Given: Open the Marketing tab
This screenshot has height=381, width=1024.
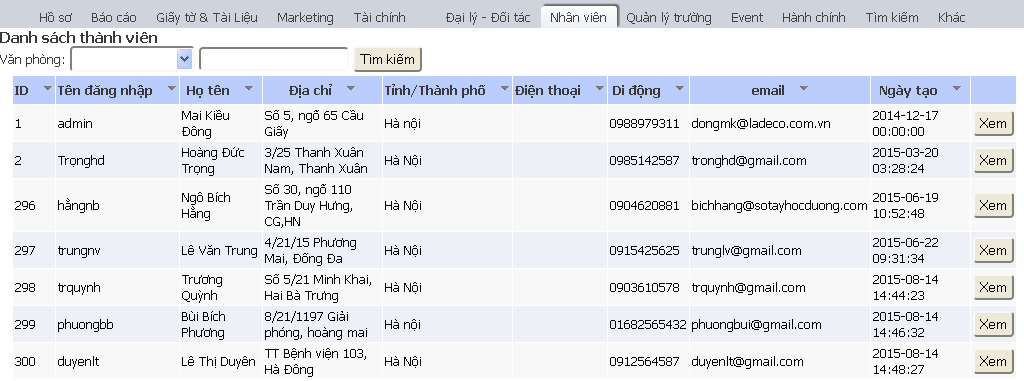Looking at the screenshot, I should (x=305, y=18).
